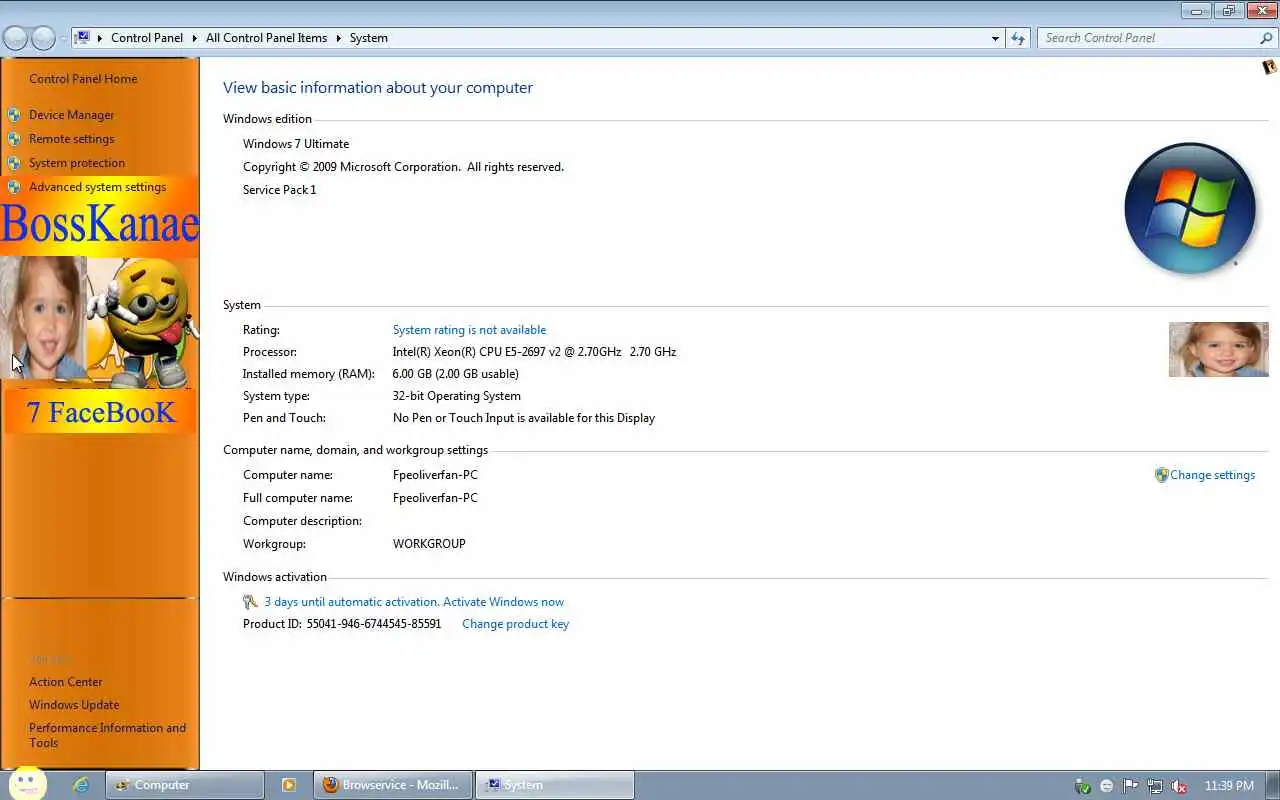
Task: Open Performance Information and Tools
Action: (108, 735)
